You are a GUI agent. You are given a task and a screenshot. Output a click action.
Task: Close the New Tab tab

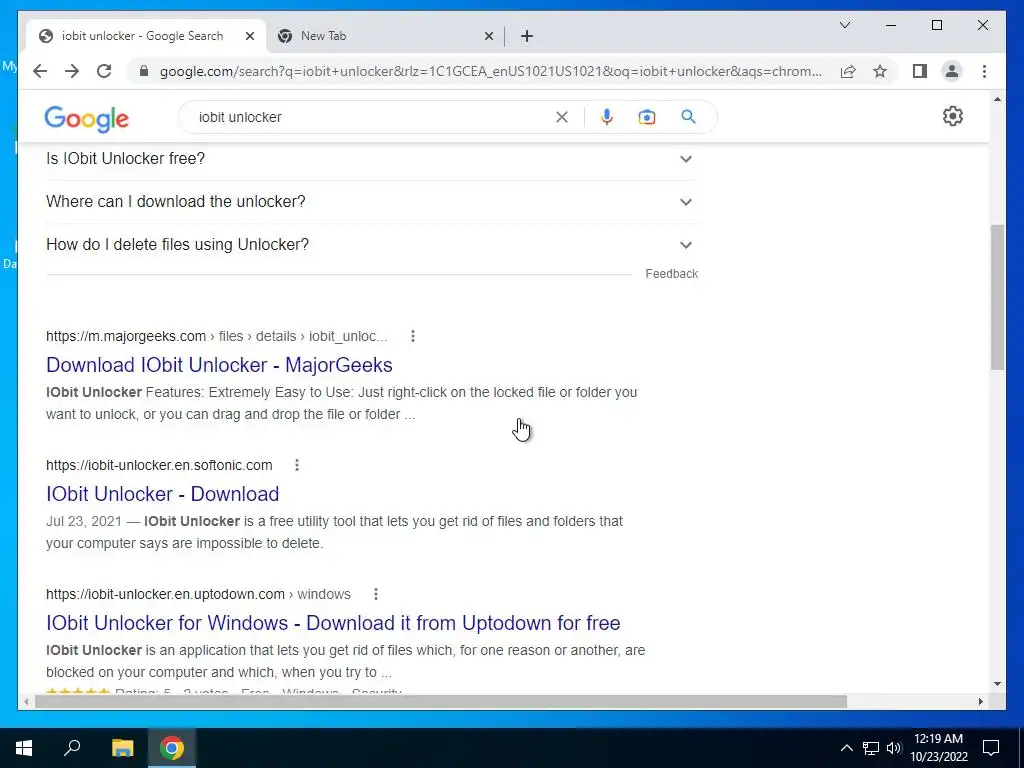[x=488, y=36]
